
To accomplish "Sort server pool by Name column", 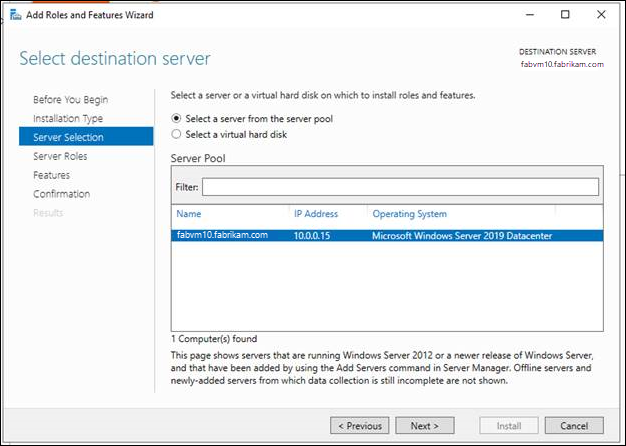I will [x=189, y=214].
